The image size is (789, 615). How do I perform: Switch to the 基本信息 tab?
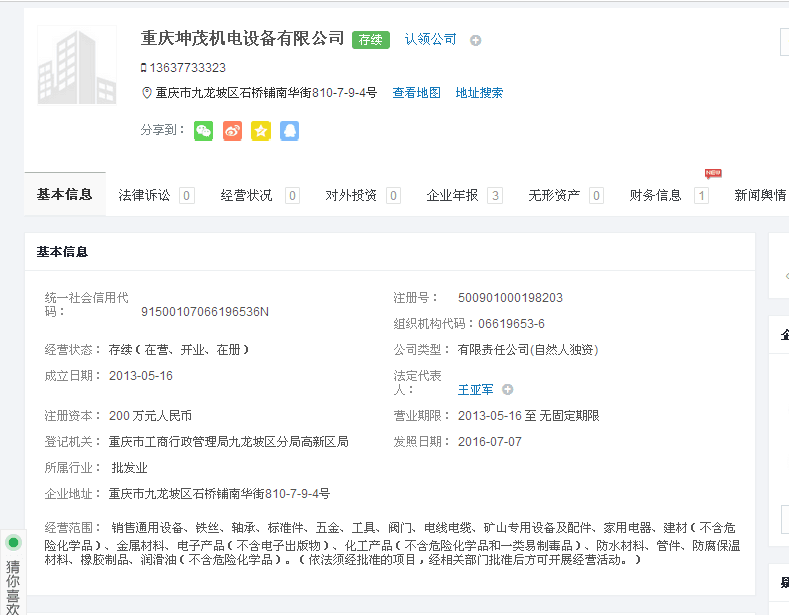[65, 195]
